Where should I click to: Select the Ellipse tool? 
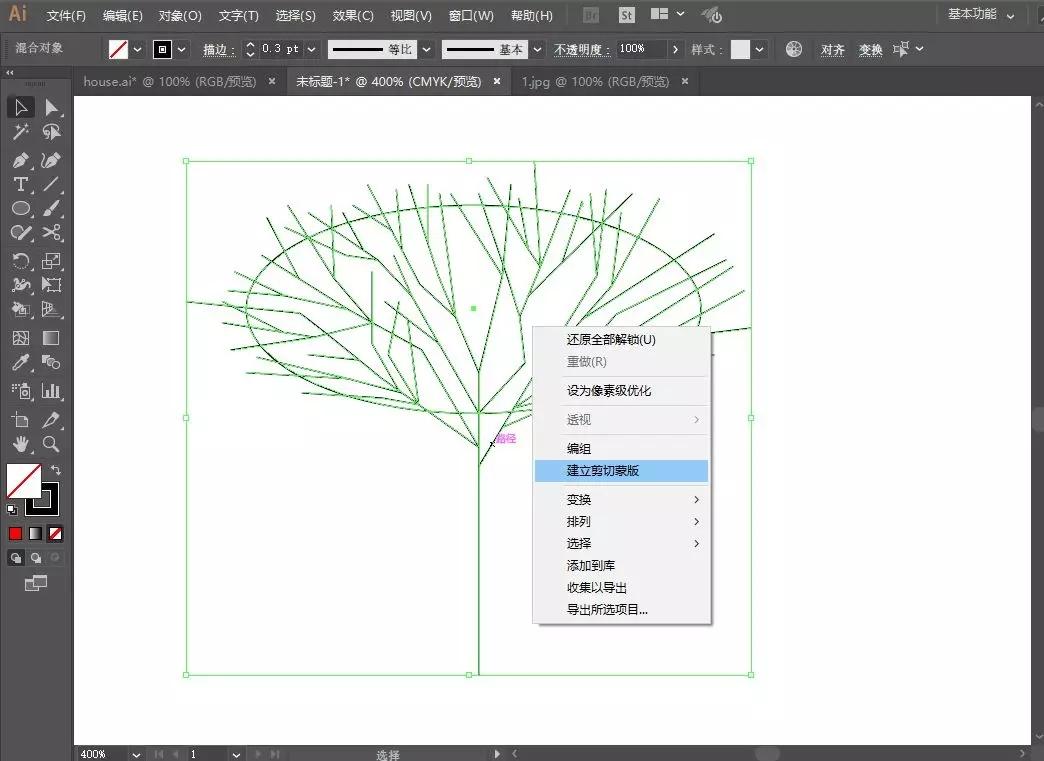click(x=21, y=208)
